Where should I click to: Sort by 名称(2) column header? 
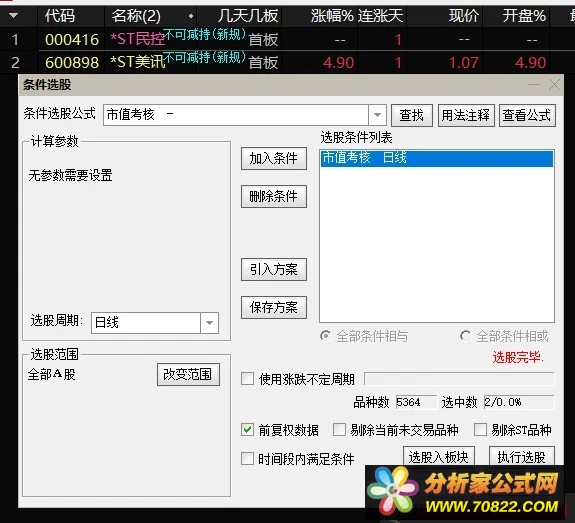(x=136, y=16)
